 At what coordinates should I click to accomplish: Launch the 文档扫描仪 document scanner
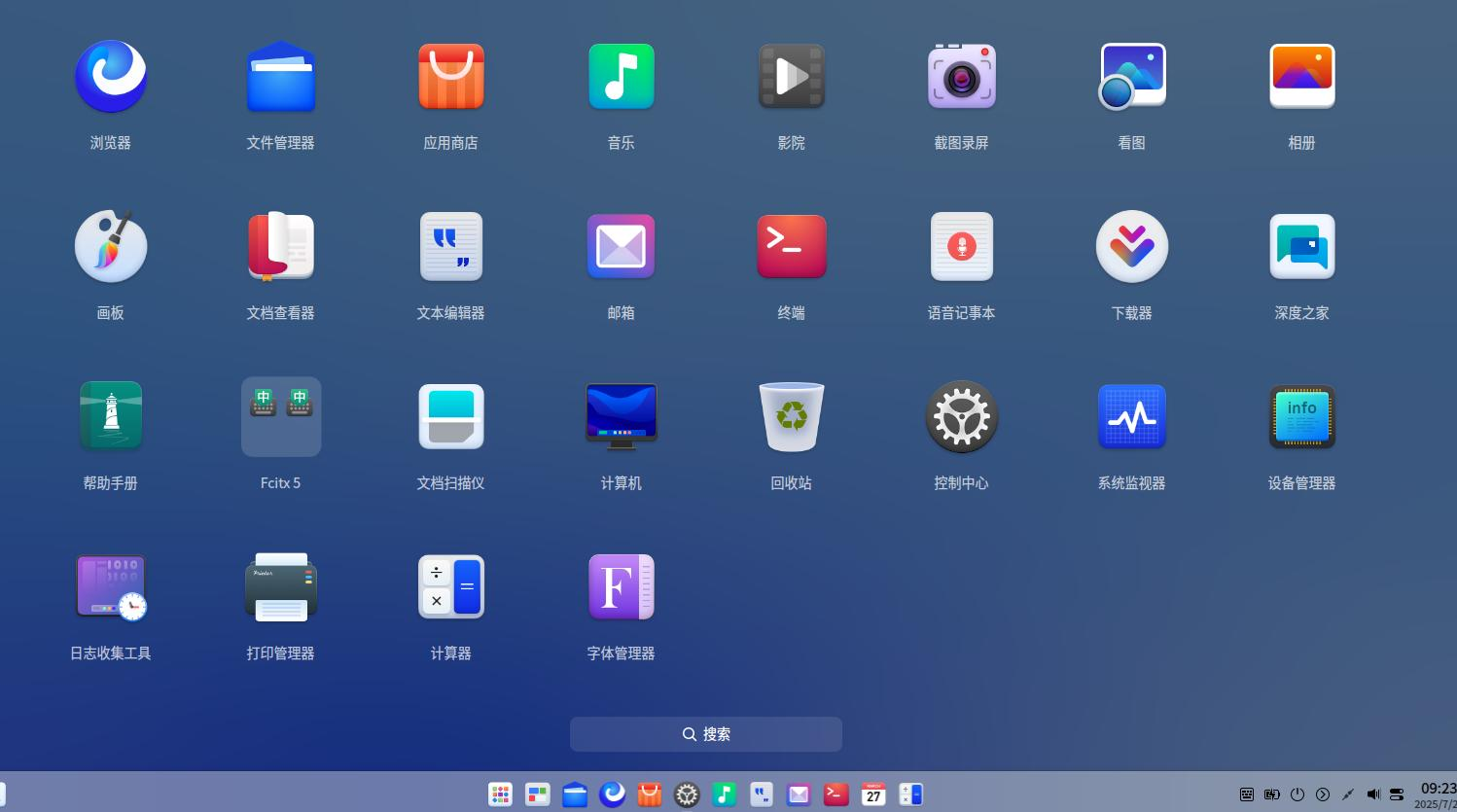coord(451,416)
